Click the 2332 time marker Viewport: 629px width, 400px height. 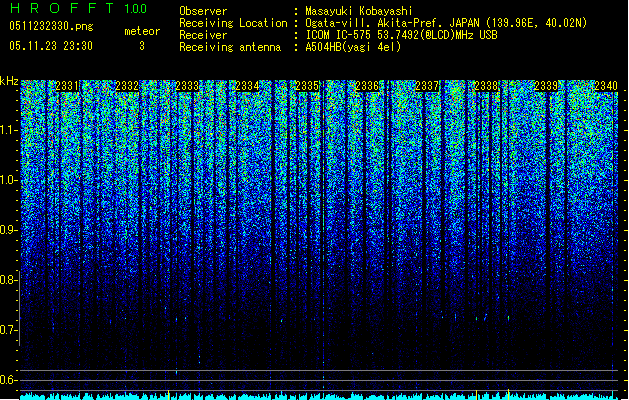[127, 86]
